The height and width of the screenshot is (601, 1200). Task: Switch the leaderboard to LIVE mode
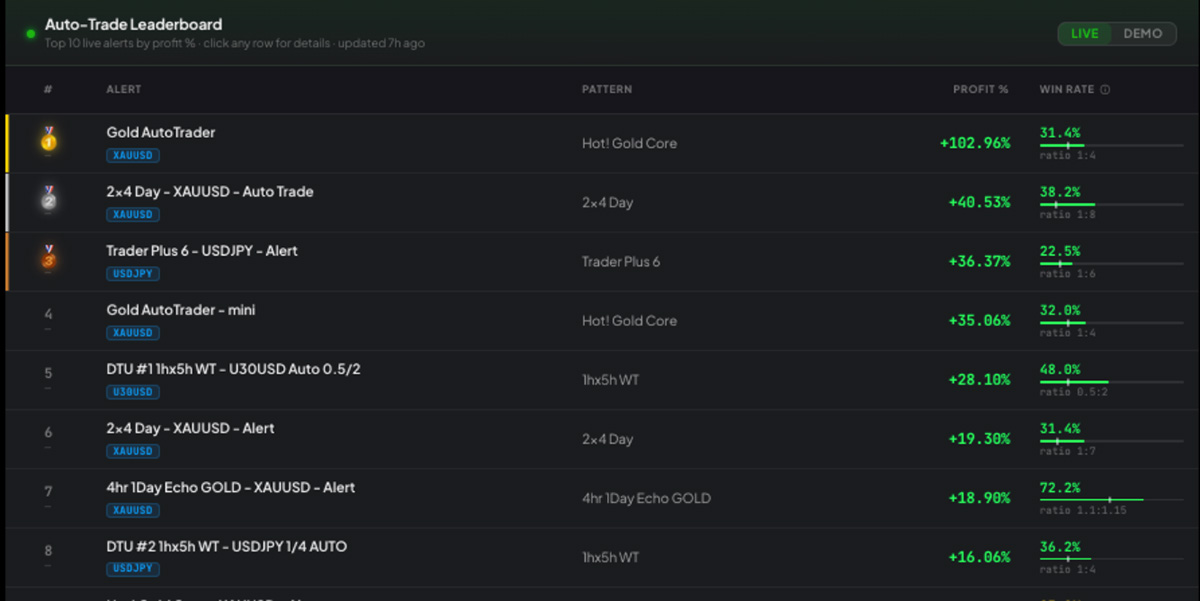click(1084, 33)
